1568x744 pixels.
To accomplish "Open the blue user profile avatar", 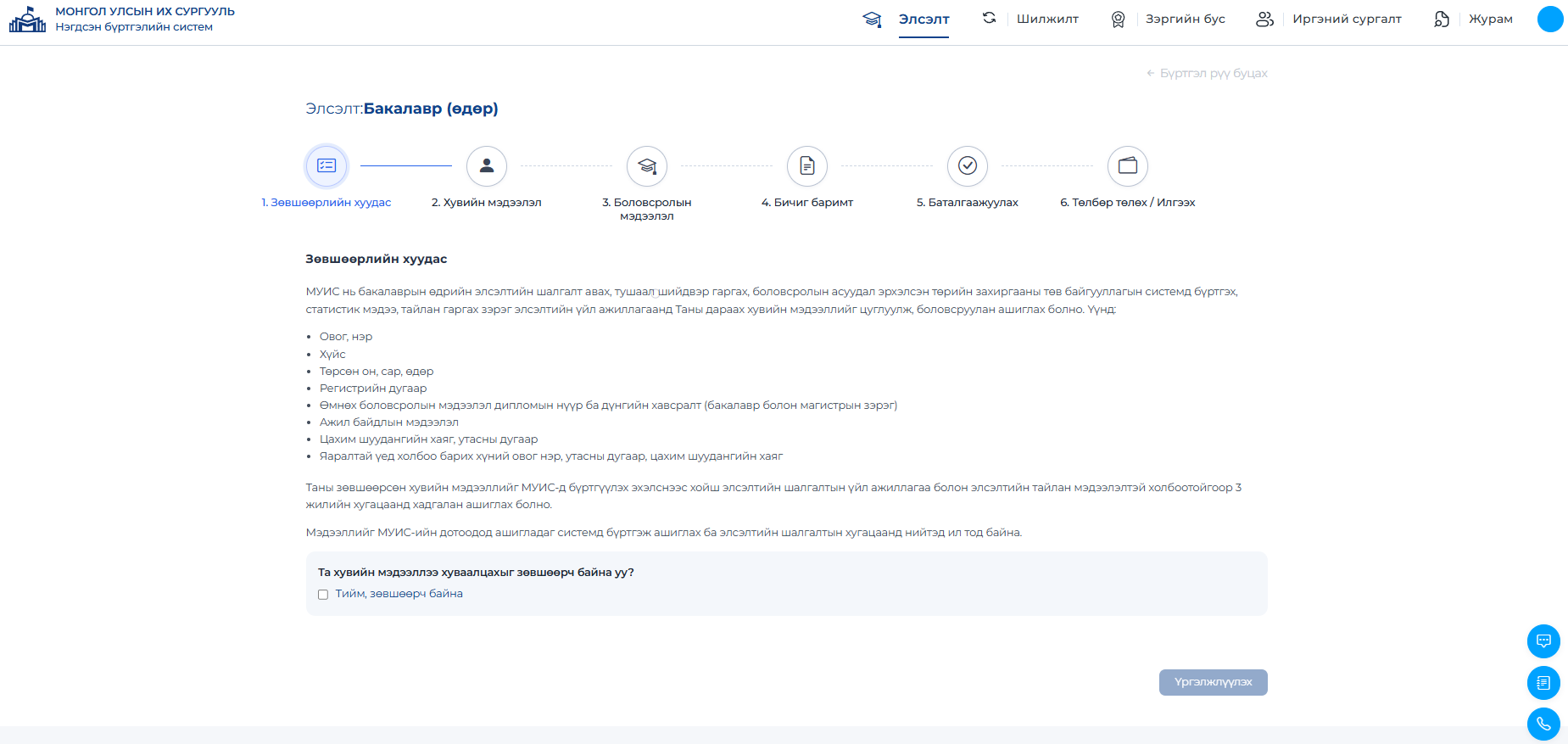I will (x=1550, y=19).
